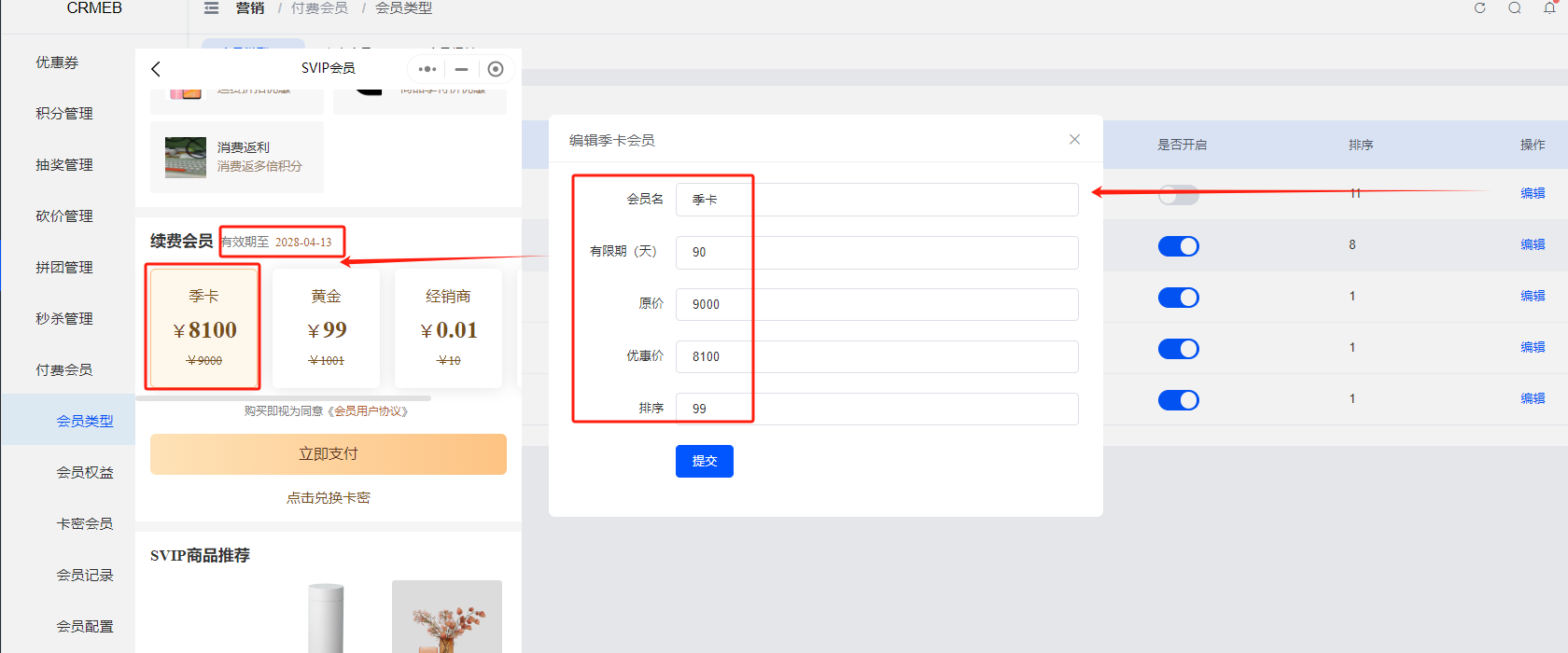Click the 优惠价 input field
Viewport: 1568px width, 653px height.
[877, 356]
